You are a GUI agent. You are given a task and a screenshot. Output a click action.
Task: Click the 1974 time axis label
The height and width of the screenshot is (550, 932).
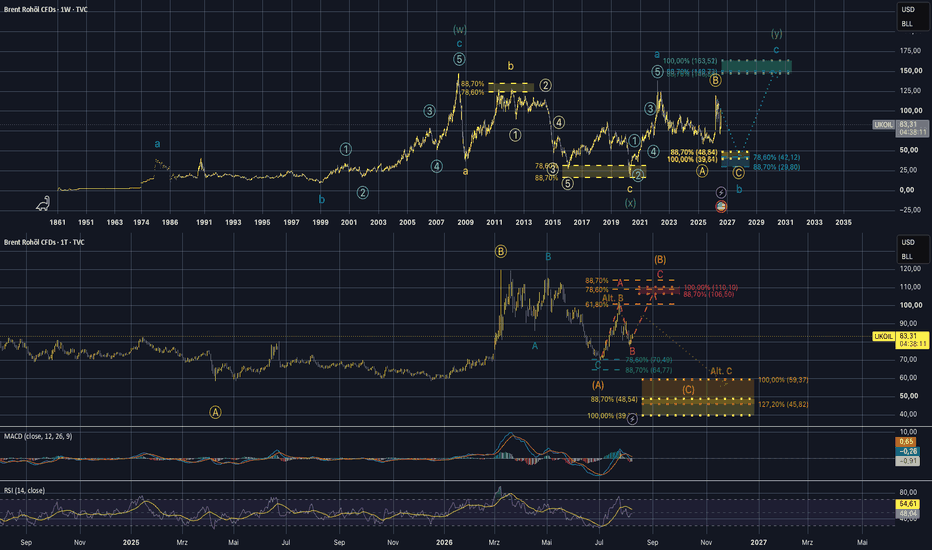point(141,222)
